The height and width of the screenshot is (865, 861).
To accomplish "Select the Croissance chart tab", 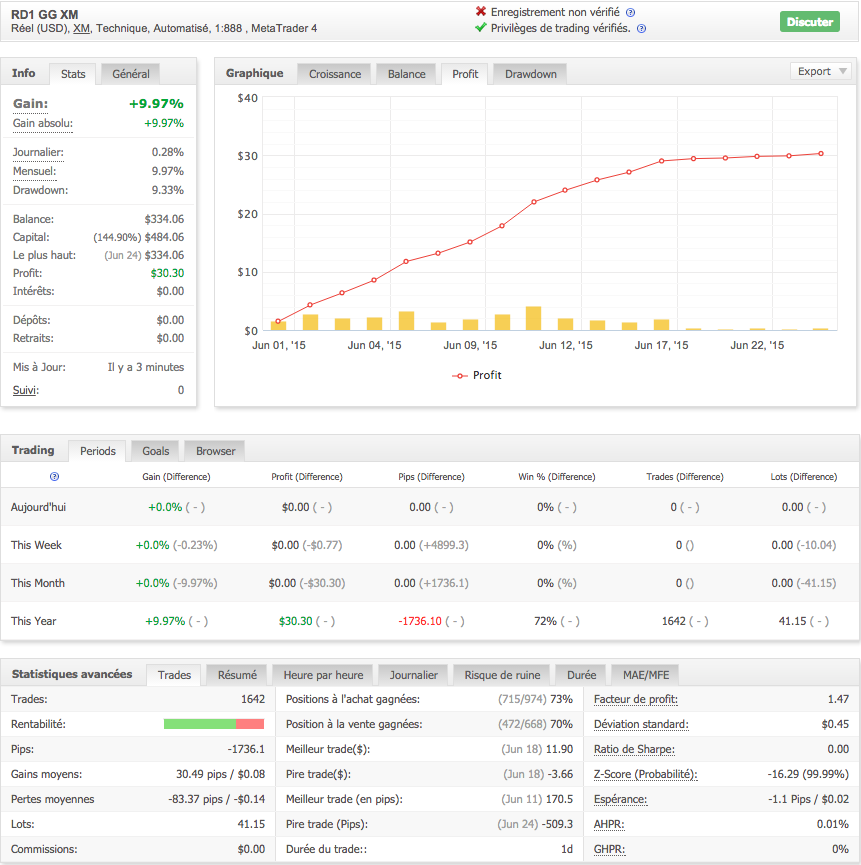I will [x=335, y=74].
